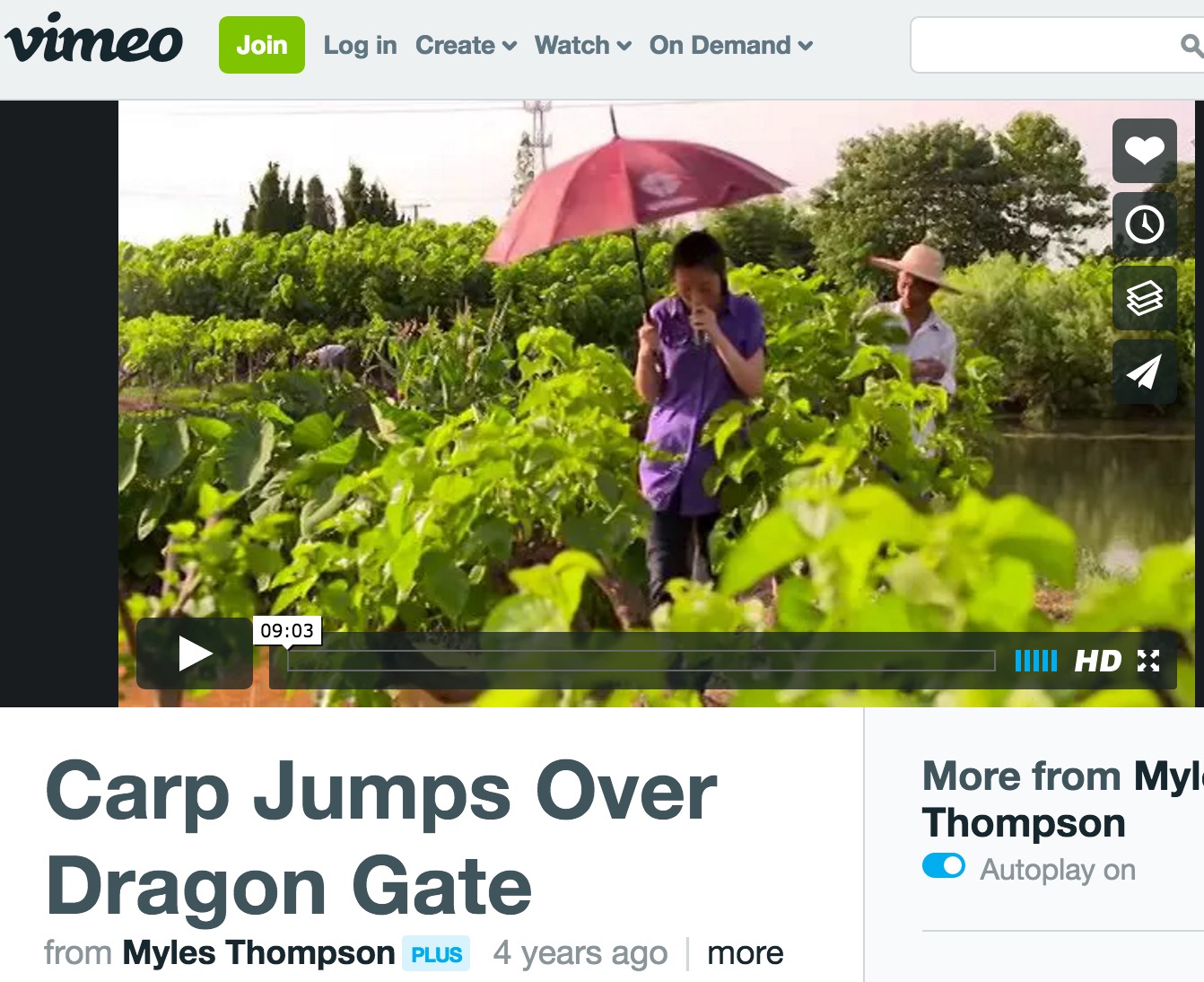The height and width of the screenshot is (982, 1204).
Task: Click the green Join button
Action: pyautogui.click(x=262, y=45)
